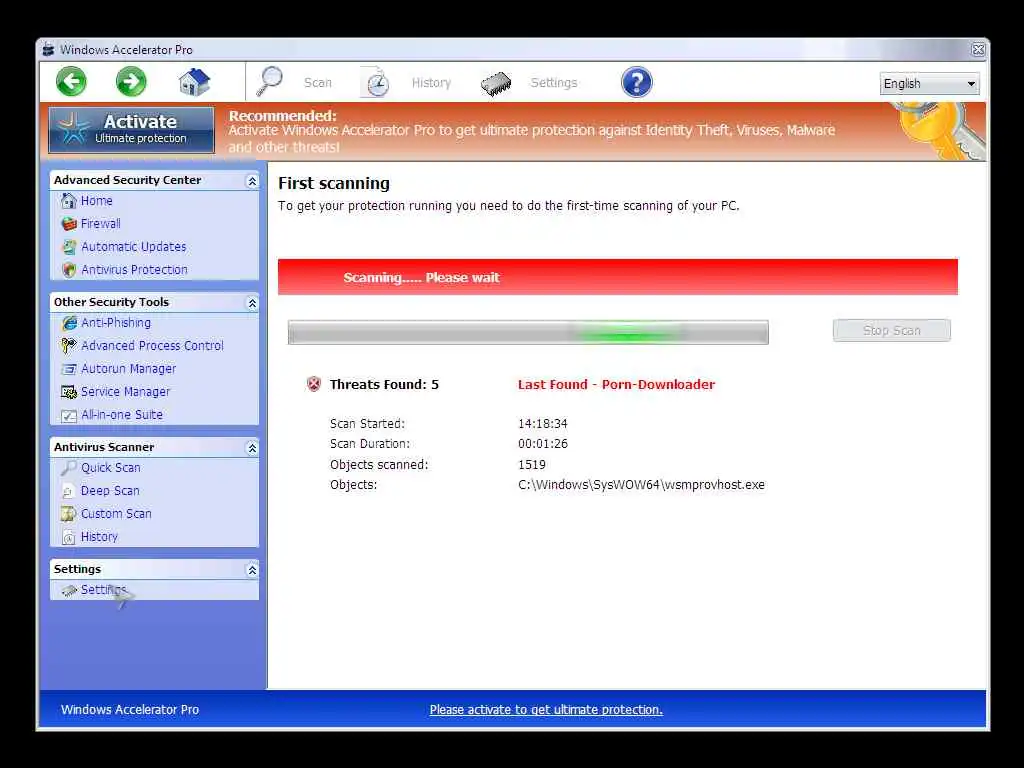Click the title bar application icon

coord(48,50)
